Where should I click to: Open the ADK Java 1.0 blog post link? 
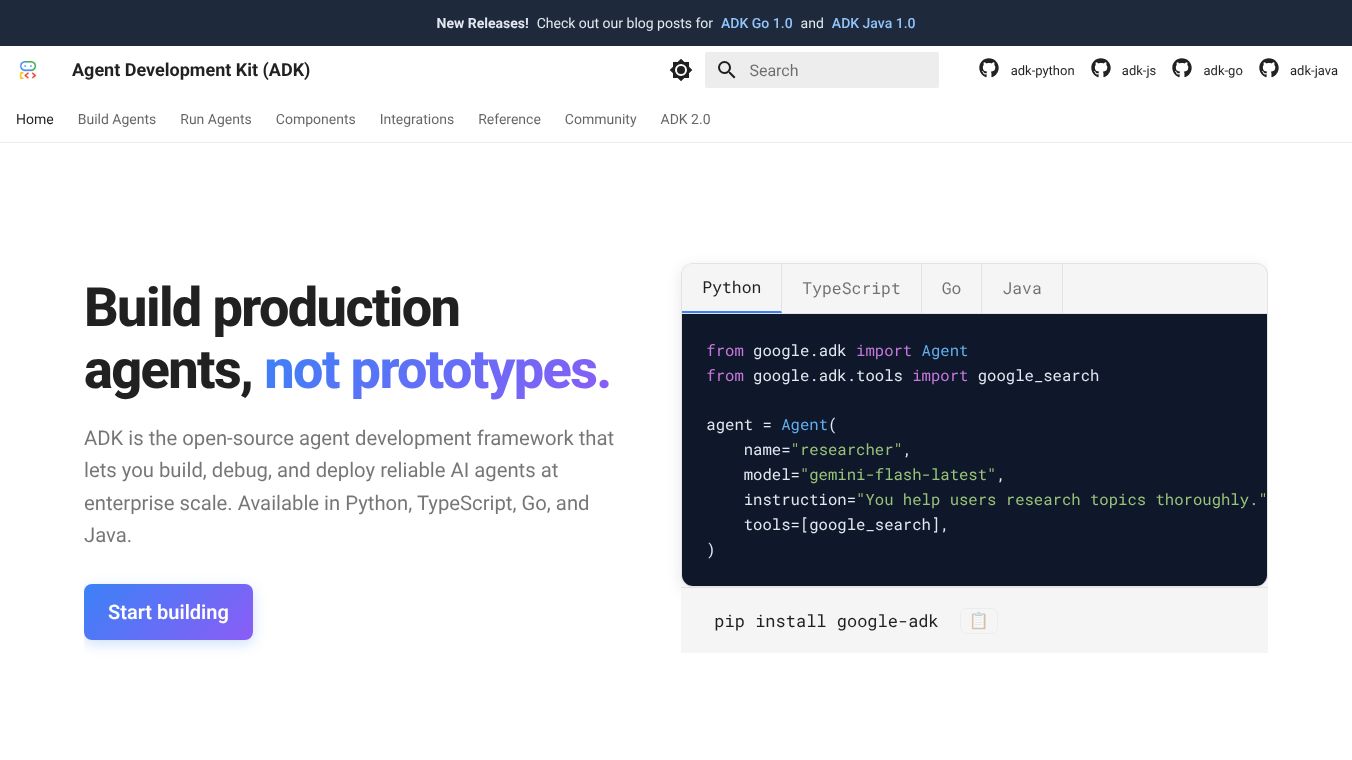coord(873,23)
